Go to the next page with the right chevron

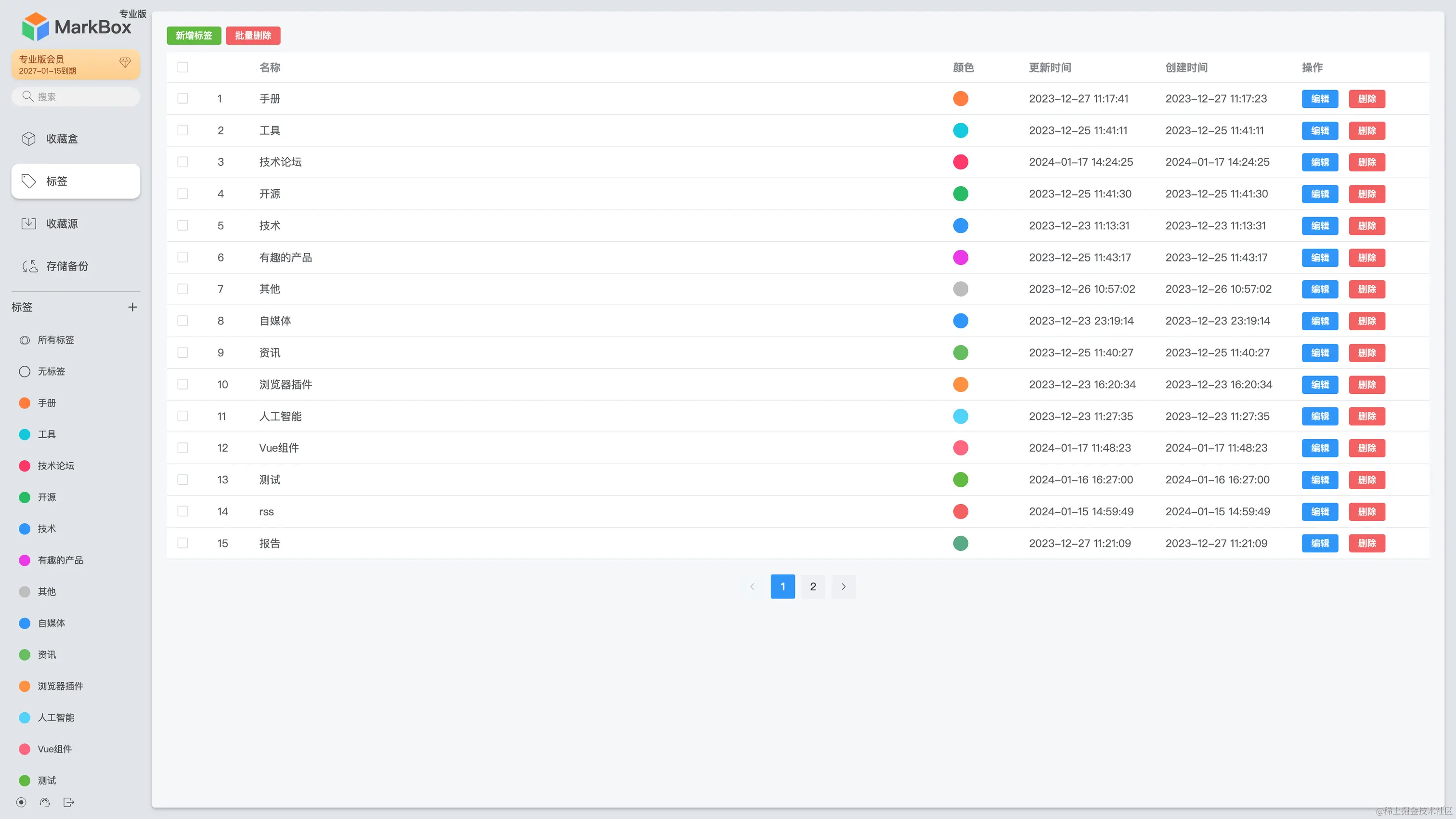pyautogui.click(x=843, y=586)
